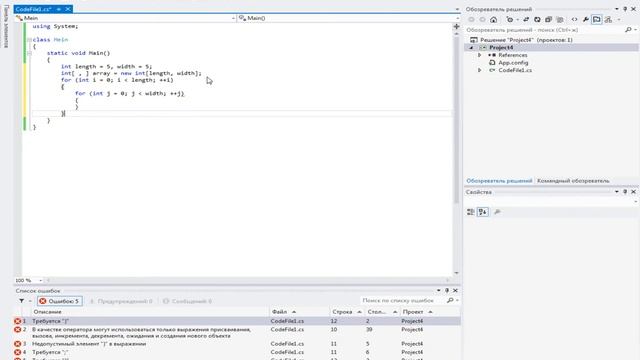Collapse the class Mein code region
Viewport: 640px width, 360px height.
pyautogui.click(x=29, y=40)
